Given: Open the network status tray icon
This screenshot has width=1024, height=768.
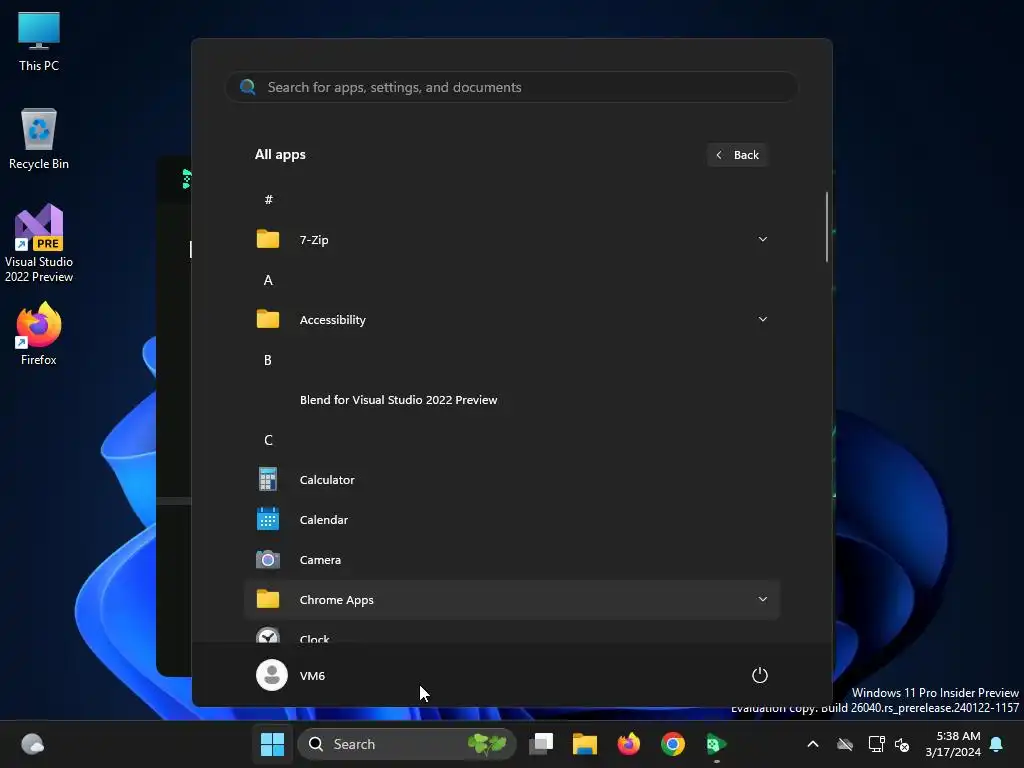Looking at the screenshot, I should pos(876,744).
